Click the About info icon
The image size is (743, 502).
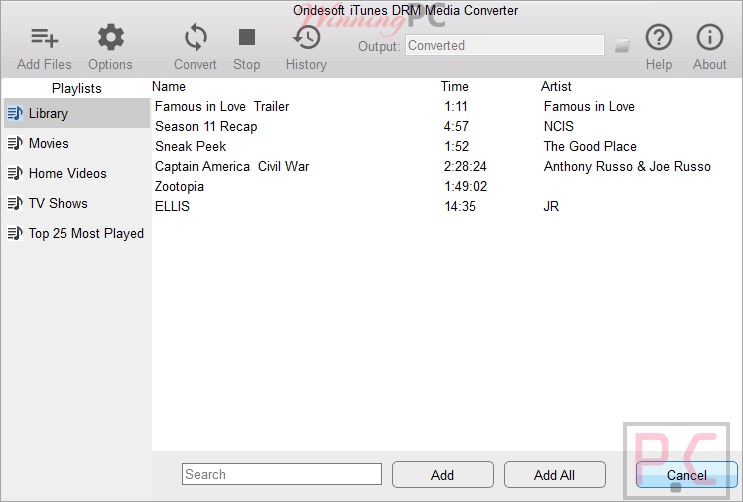click(709, 37)
